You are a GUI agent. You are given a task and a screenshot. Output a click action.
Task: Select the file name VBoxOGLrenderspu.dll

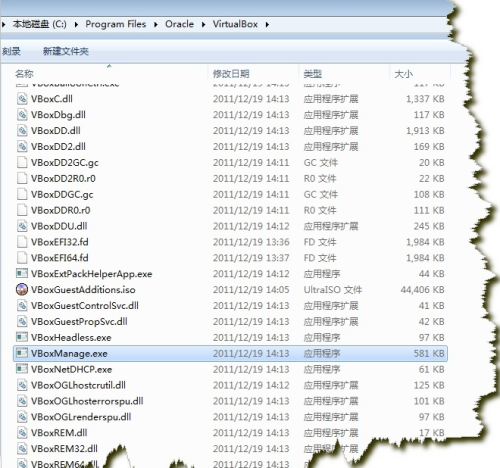coord(81,417)
